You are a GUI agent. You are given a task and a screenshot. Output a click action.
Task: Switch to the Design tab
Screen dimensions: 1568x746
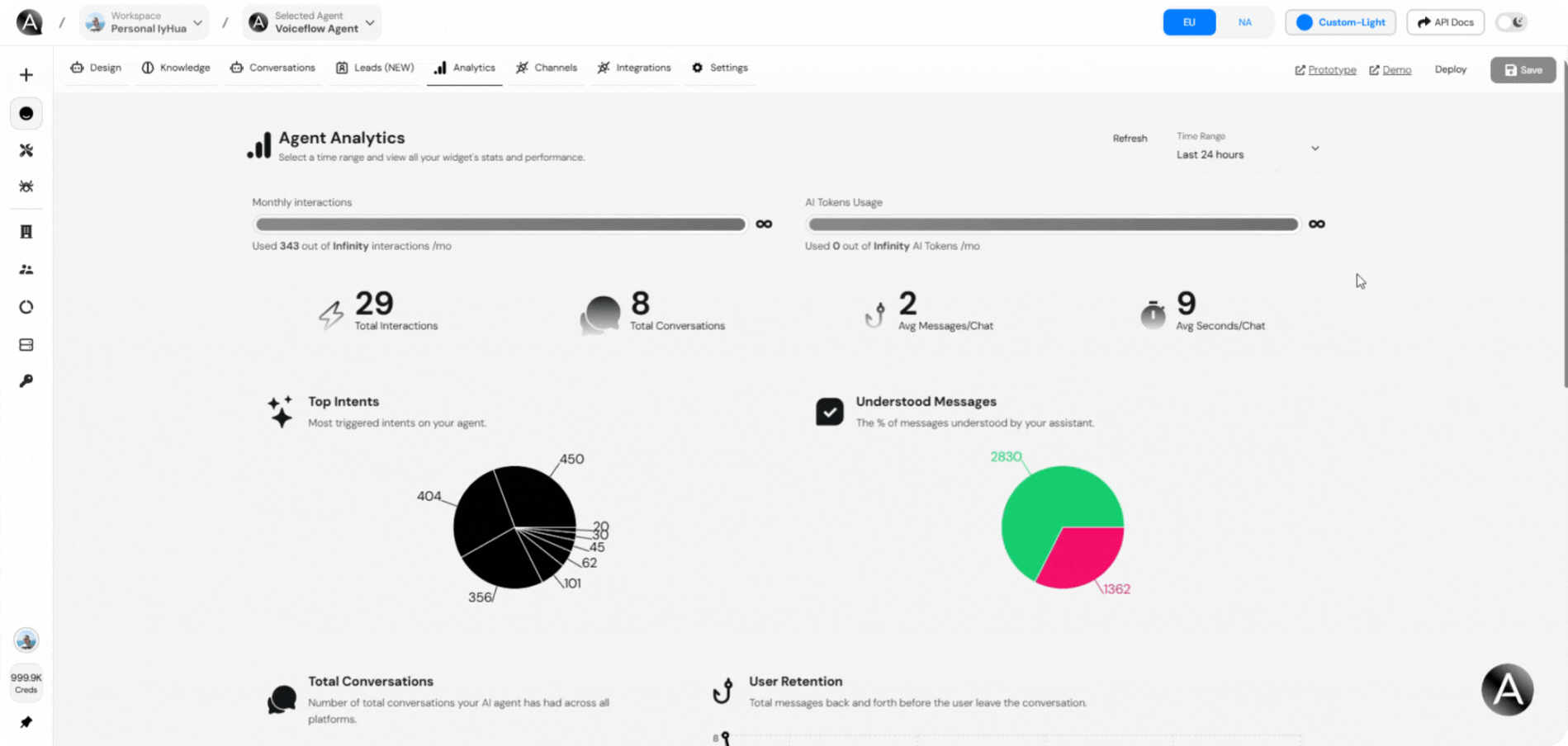pyautogui.click(x=96, y=68)
